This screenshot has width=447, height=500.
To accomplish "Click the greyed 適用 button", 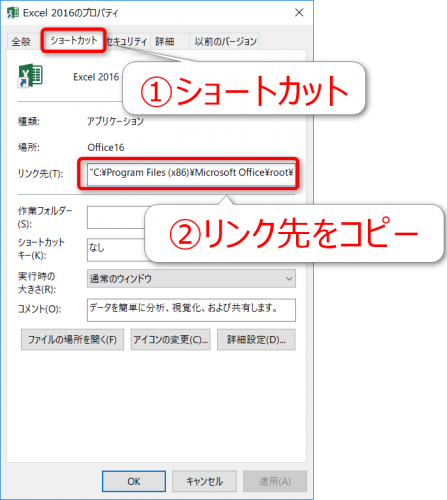I will 275,481.
